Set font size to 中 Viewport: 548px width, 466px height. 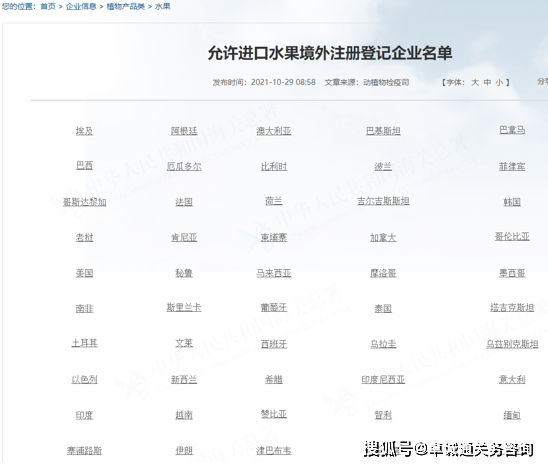click(487, 83)
